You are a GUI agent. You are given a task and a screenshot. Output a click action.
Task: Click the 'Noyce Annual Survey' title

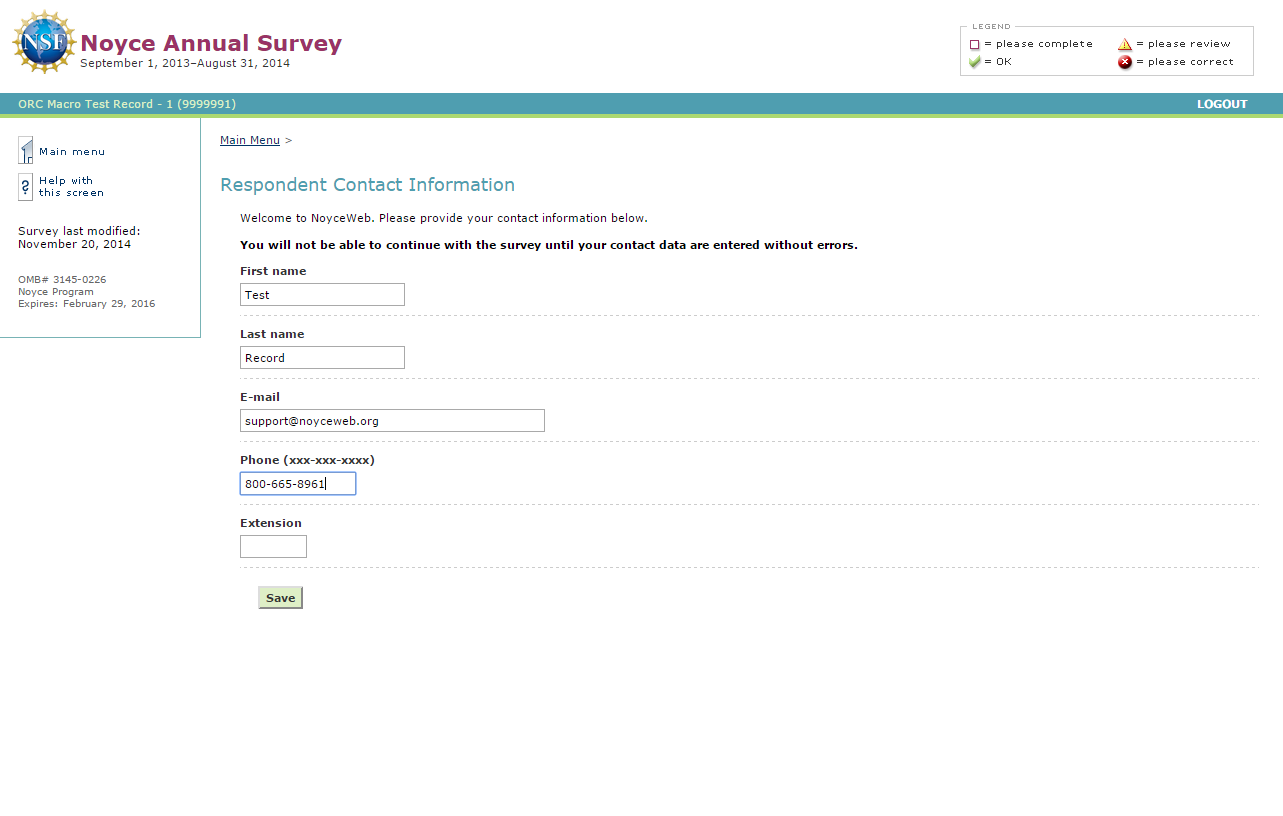pos(211,43)
